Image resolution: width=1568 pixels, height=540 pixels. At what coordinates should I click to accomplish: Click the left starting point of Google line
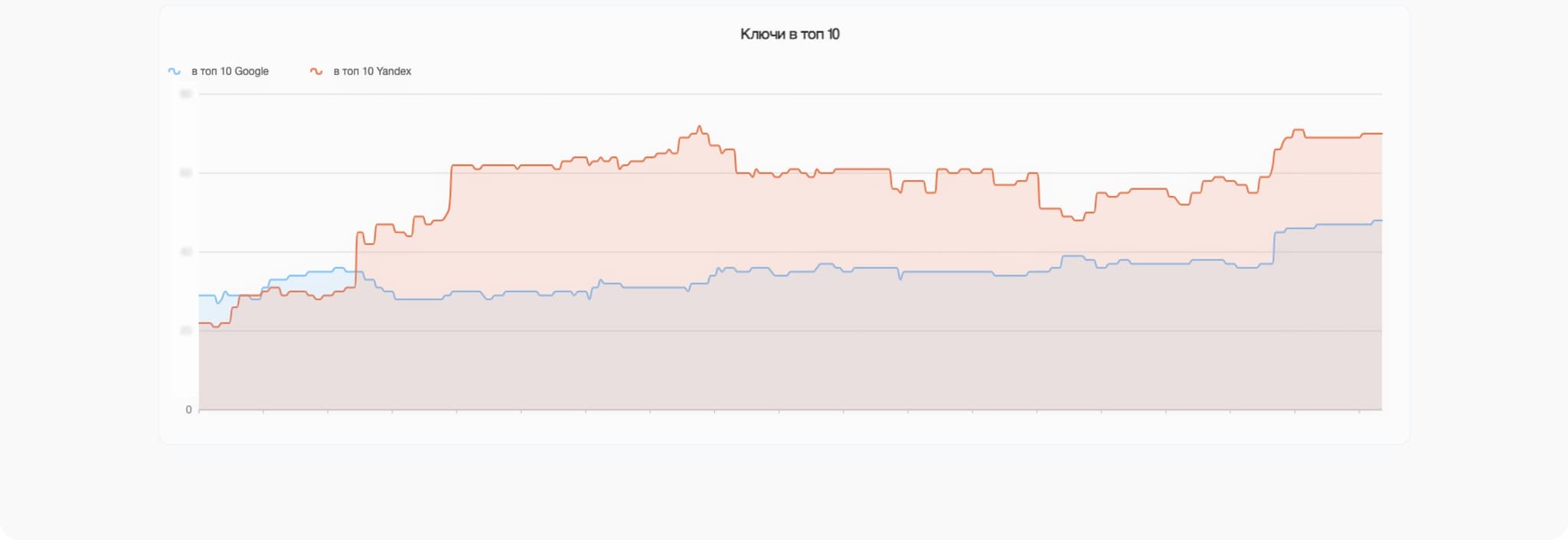tap(200, 296)
